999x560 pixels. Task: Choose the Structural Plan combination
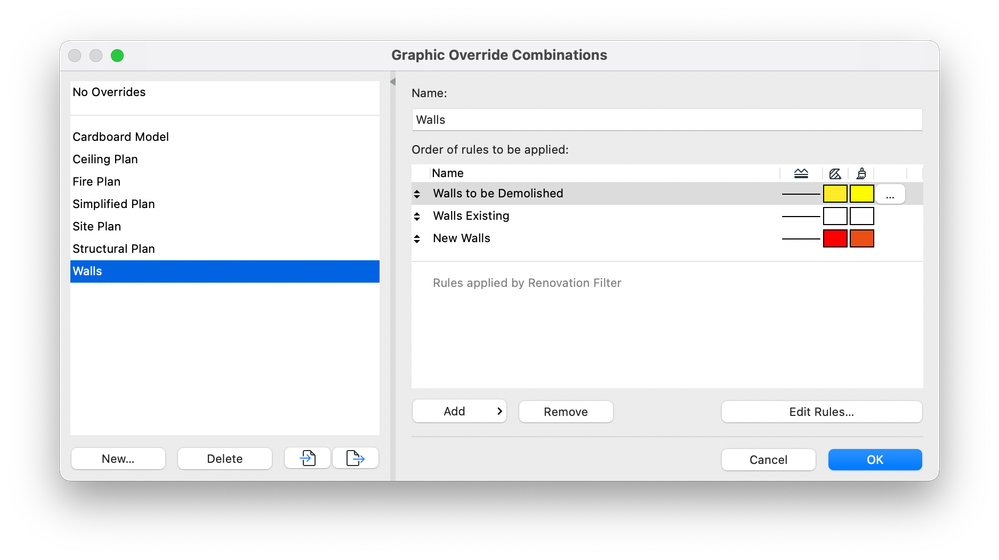[x=114, y=248]
